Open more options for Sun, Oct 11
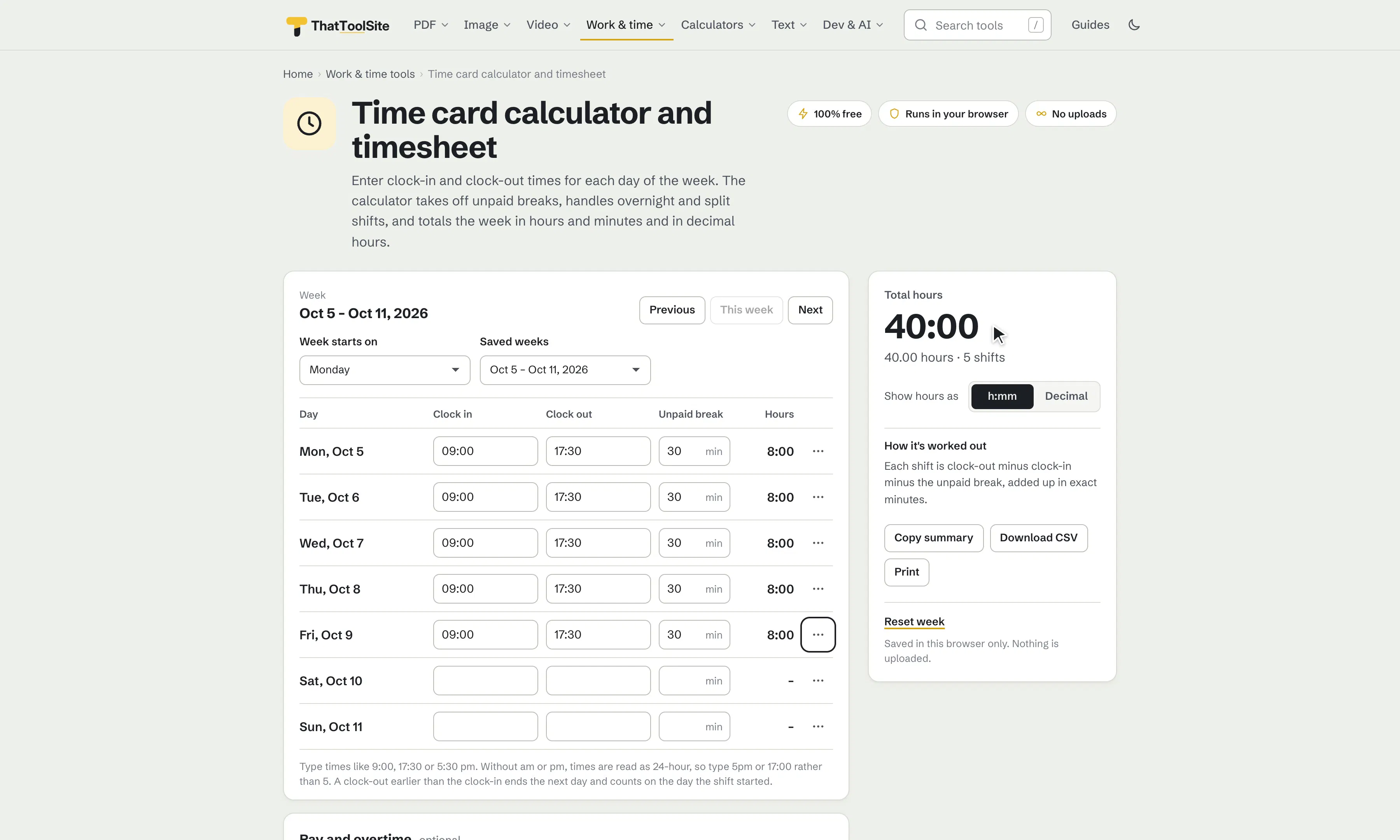The image size is (1400, 840). tap(818, 726)
